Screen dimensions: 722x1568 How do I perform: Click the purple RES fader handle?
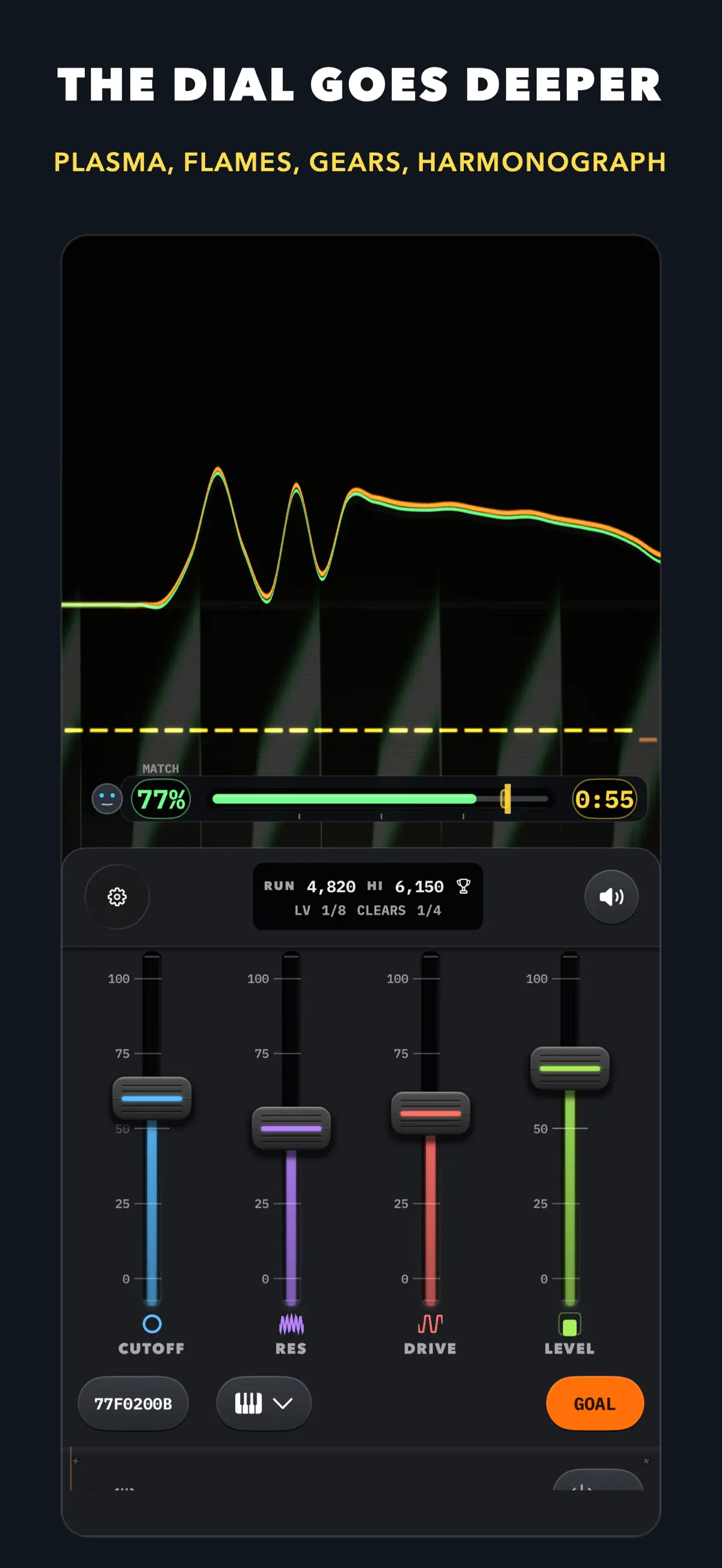coord(291,1128)
